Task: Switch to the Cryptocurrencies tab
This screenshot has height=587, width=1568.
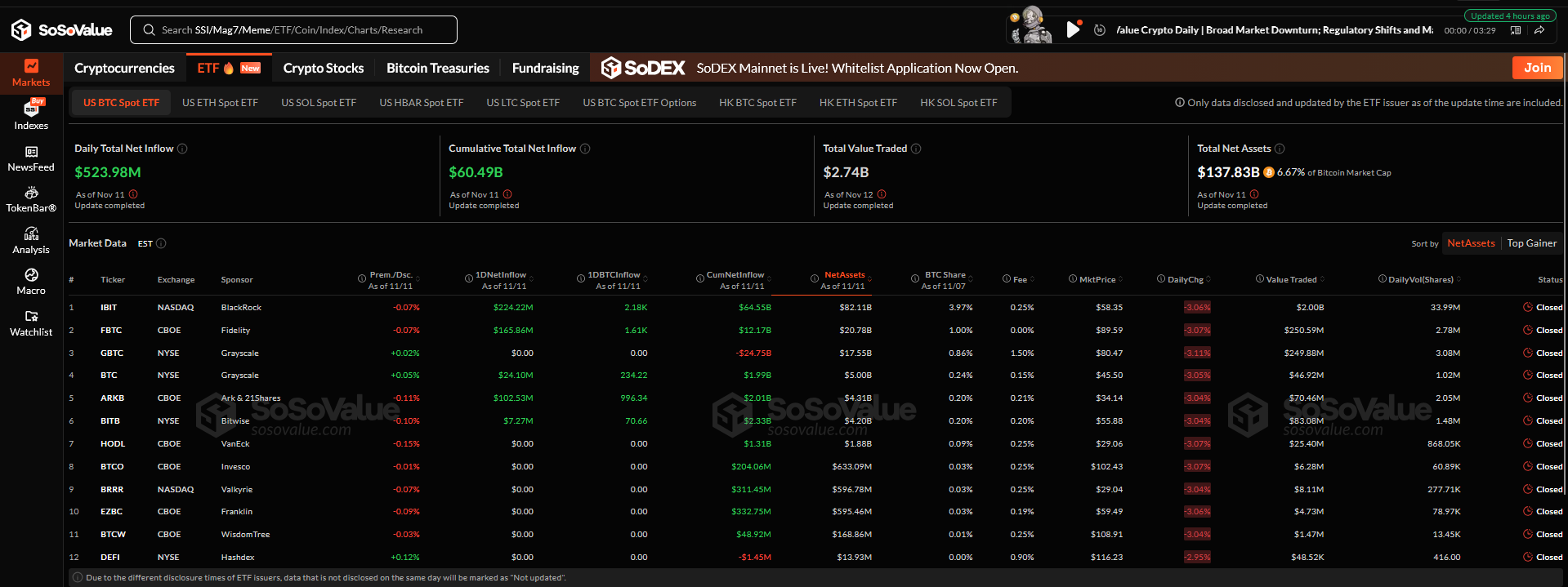Action: (124, 68)
